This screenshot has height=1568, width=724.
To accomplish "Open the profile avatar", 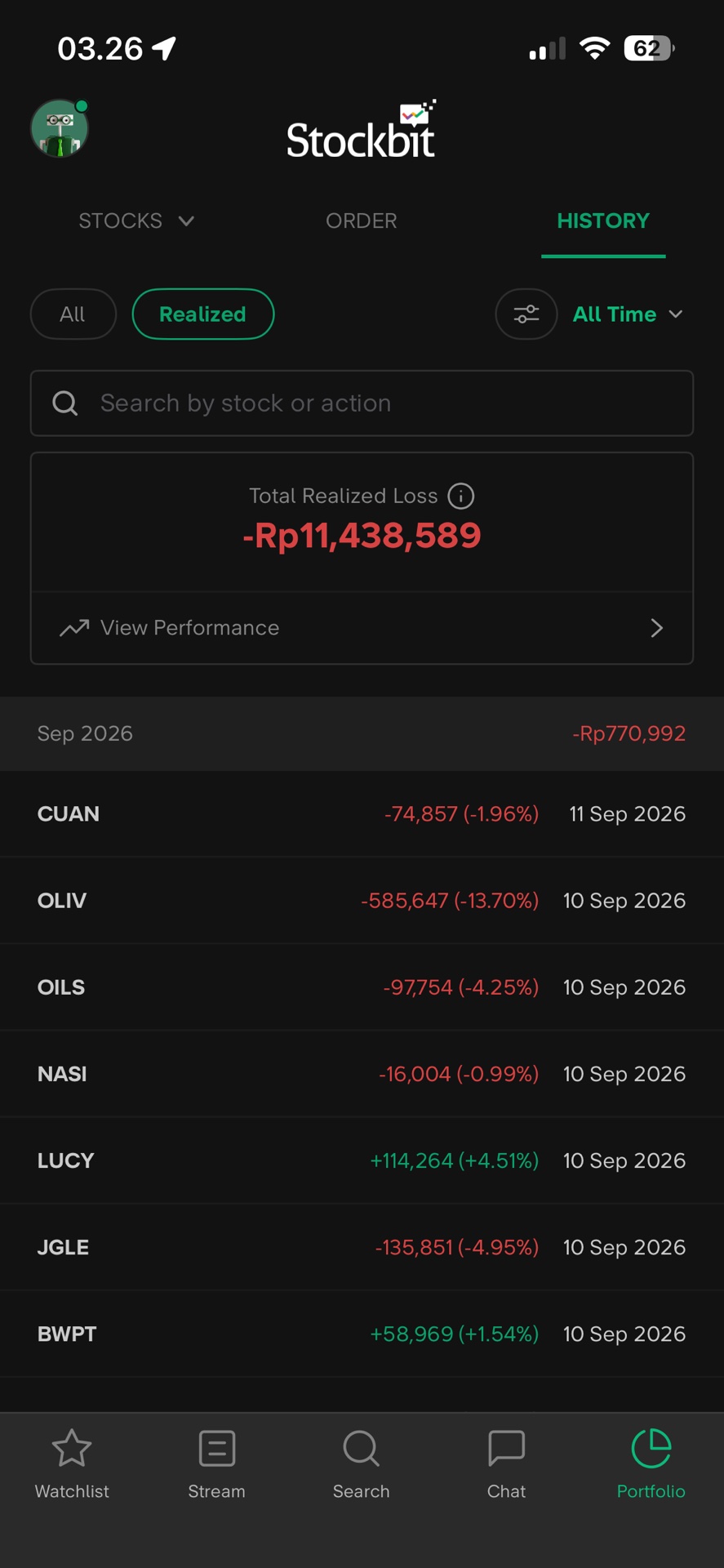I will click(x=60, y=128).
